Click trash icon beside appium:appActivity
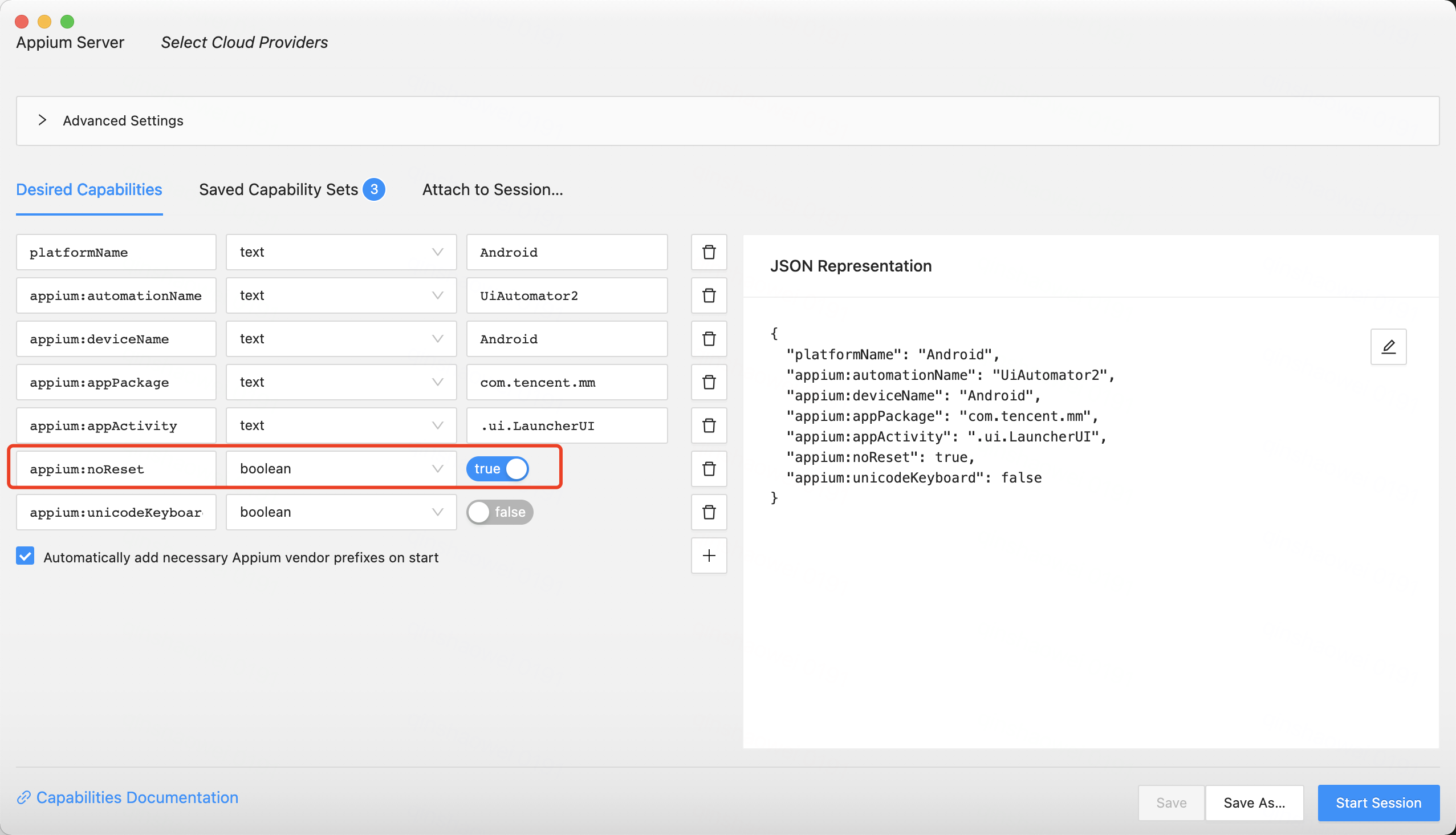 (709, 425)
